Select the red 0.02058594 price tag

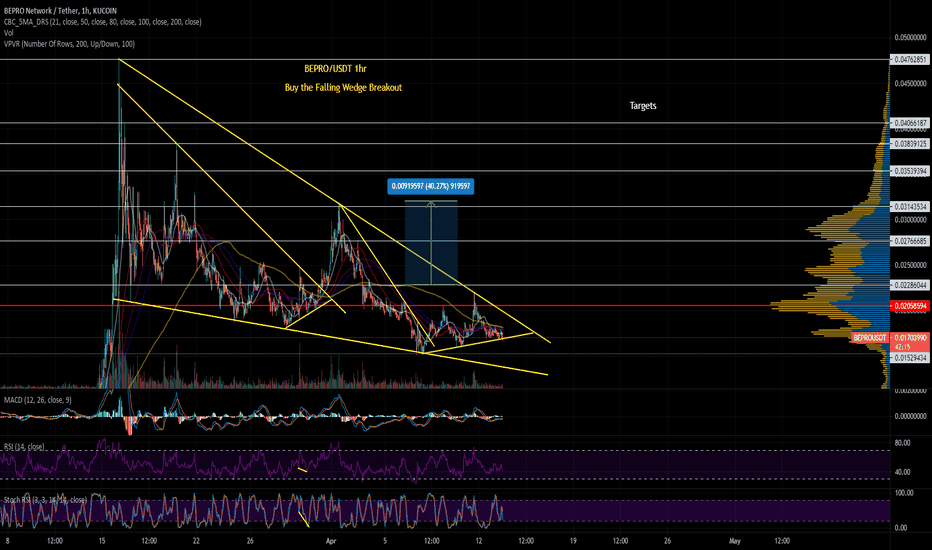[909, 306]
